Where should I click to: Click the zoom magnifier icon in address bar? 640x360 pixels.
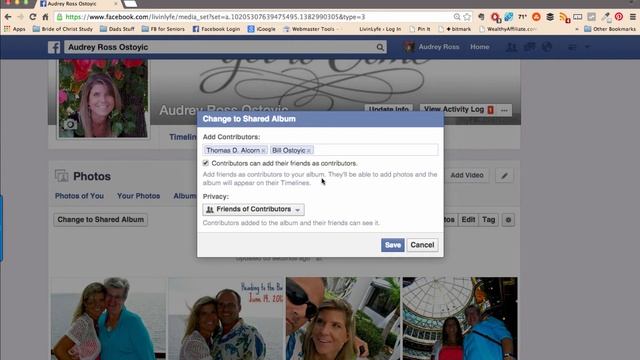457,17
